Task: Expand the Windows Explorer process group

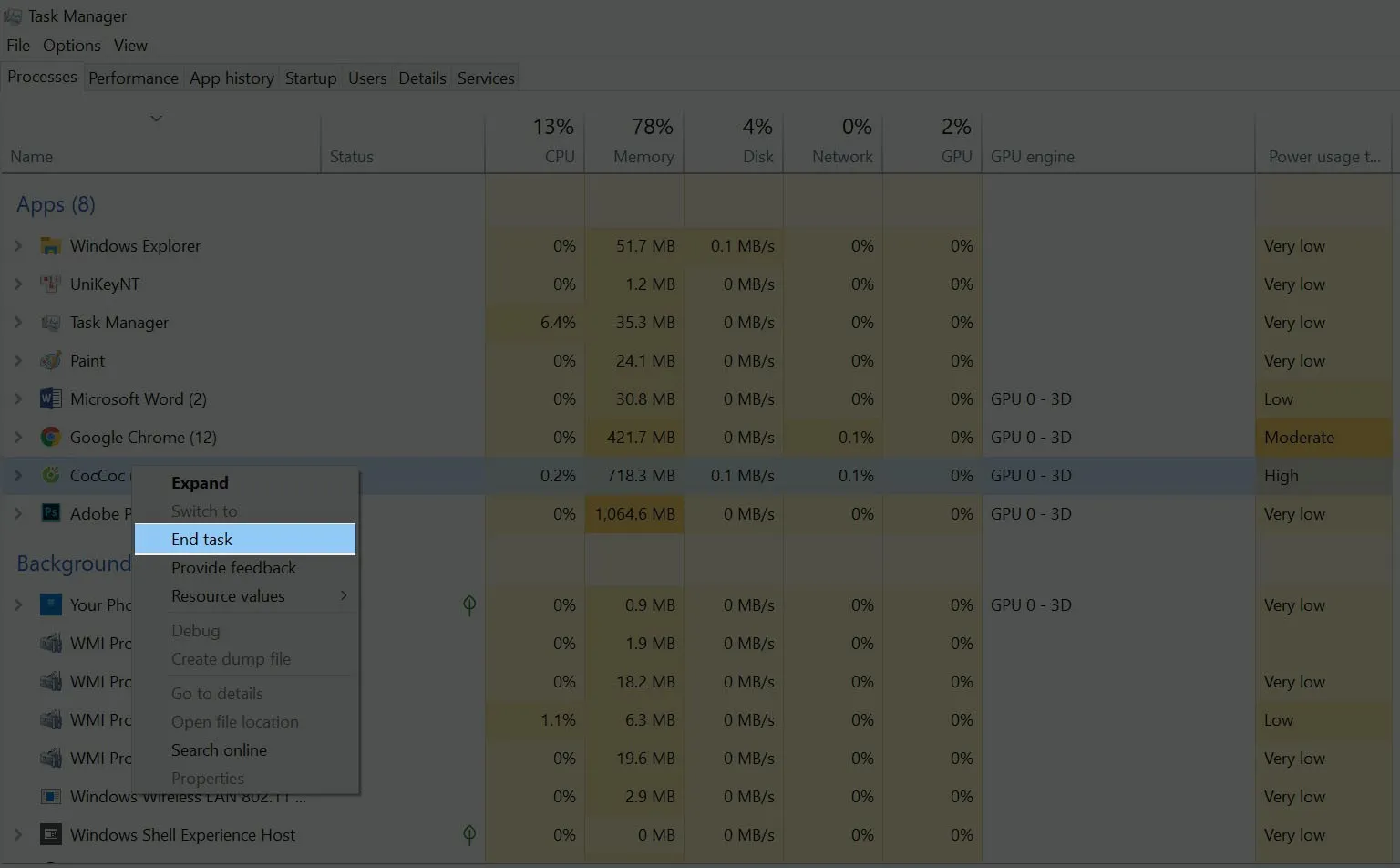Action: click(17, 246)
